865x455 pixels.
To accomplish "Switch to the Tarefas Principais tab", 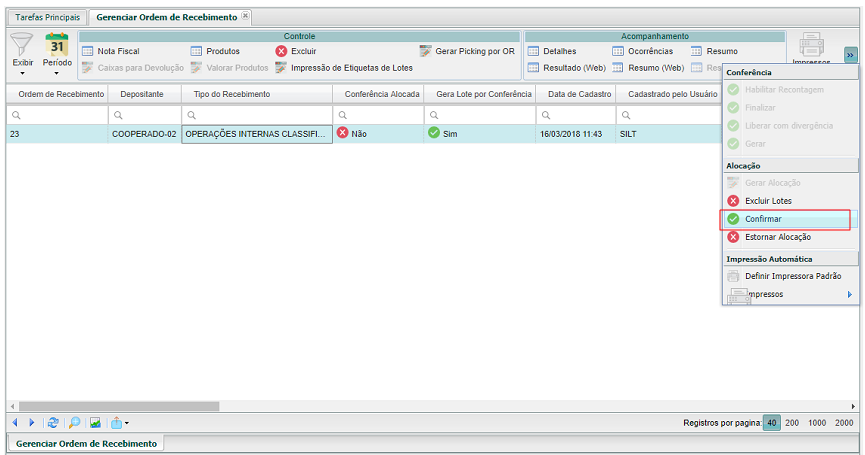I will [x=47, y=17].
